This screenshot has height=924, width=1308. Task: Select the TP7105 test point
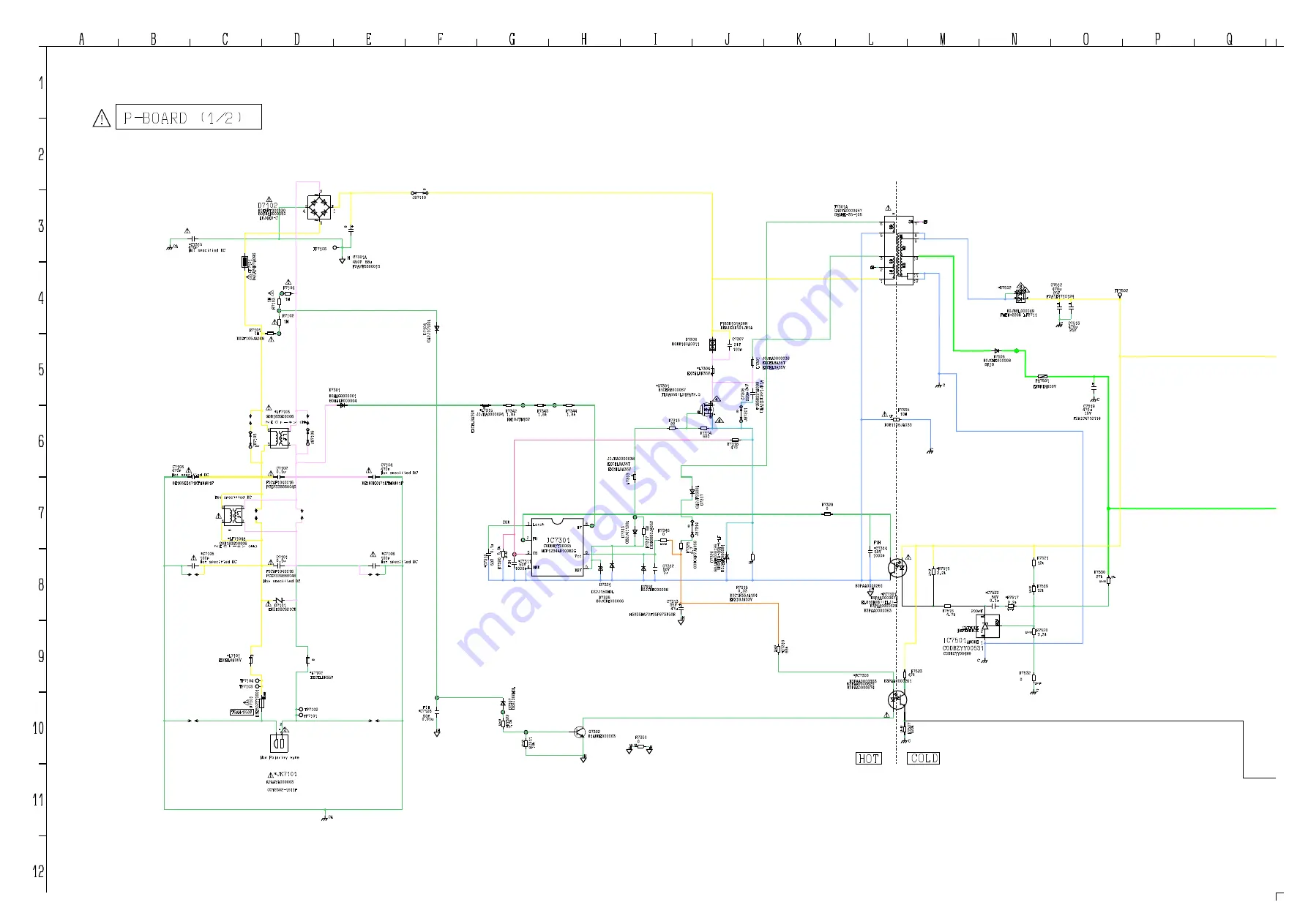click(335, 247)
